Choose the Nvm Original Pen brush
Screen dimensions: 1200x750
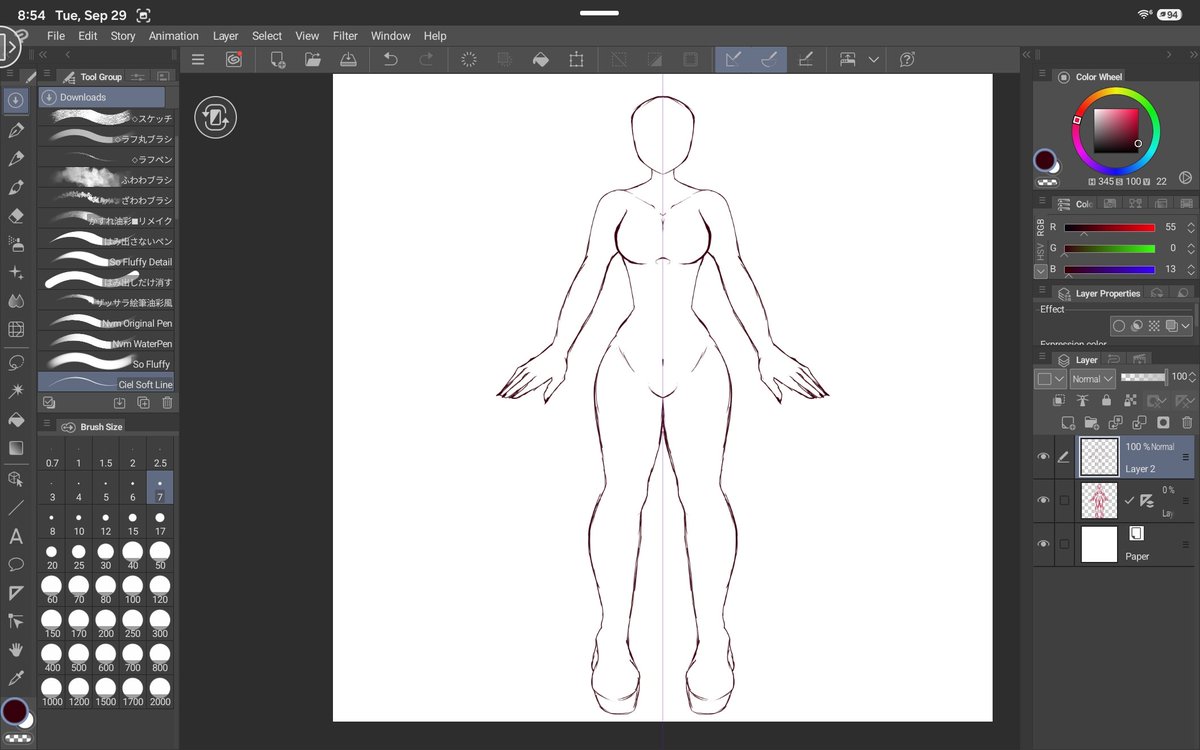(x=106, y=323)
